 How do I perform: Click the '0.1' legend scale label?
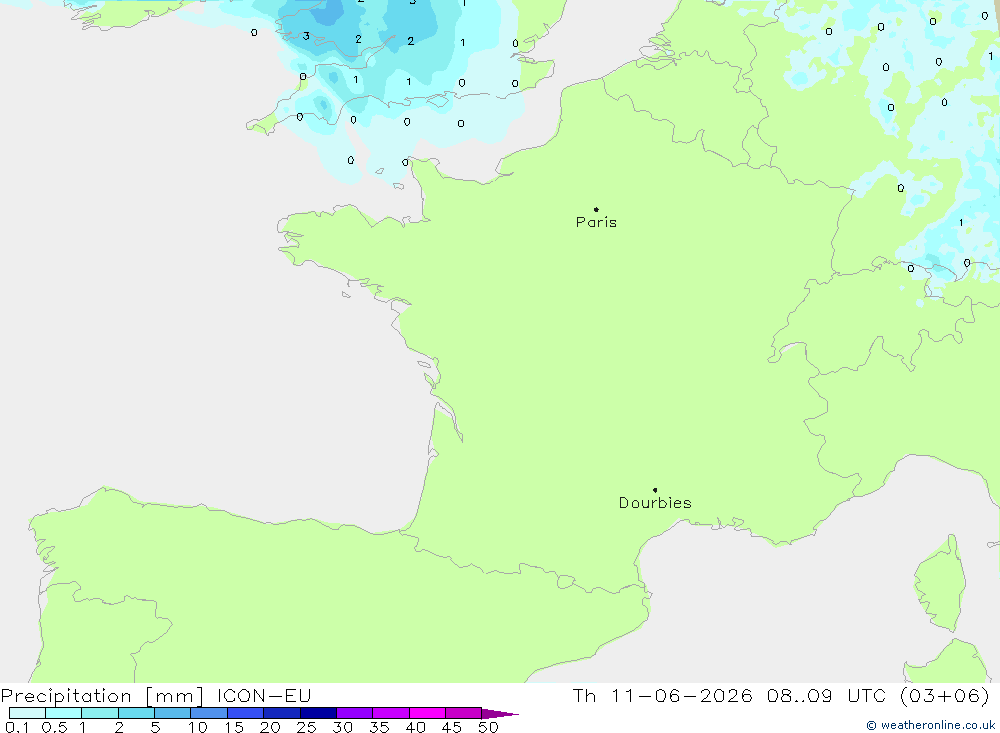coord(17,727)
